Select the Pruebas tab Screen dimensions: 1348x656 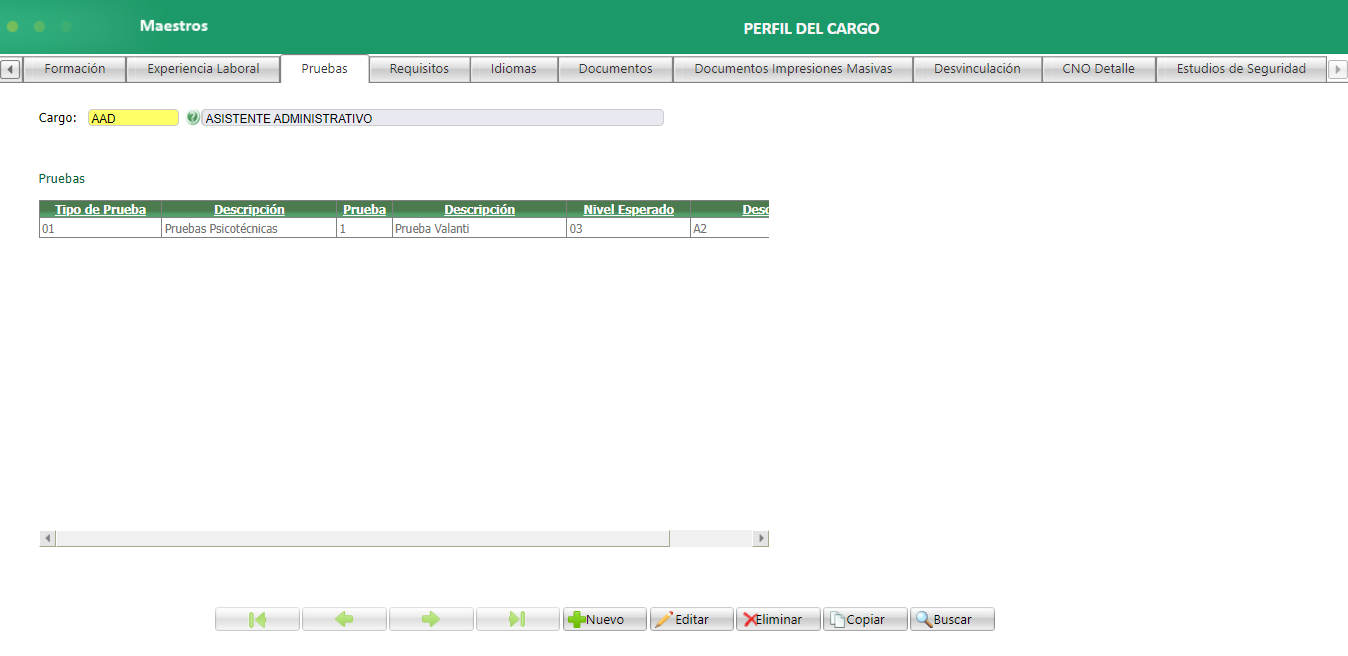325,69
